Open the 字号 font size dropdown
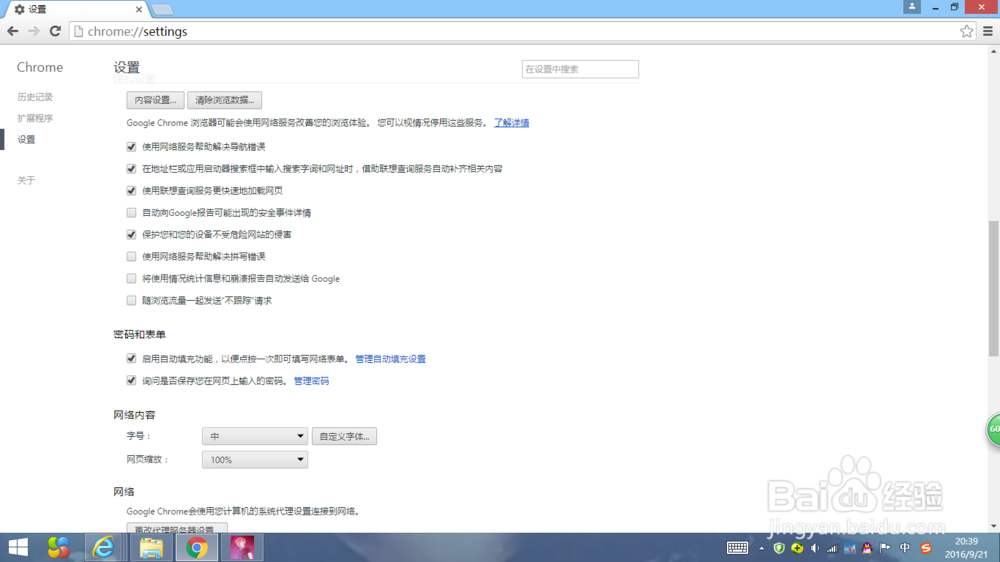The height and width of the screenshot is (562, 1000). [254, 436]
